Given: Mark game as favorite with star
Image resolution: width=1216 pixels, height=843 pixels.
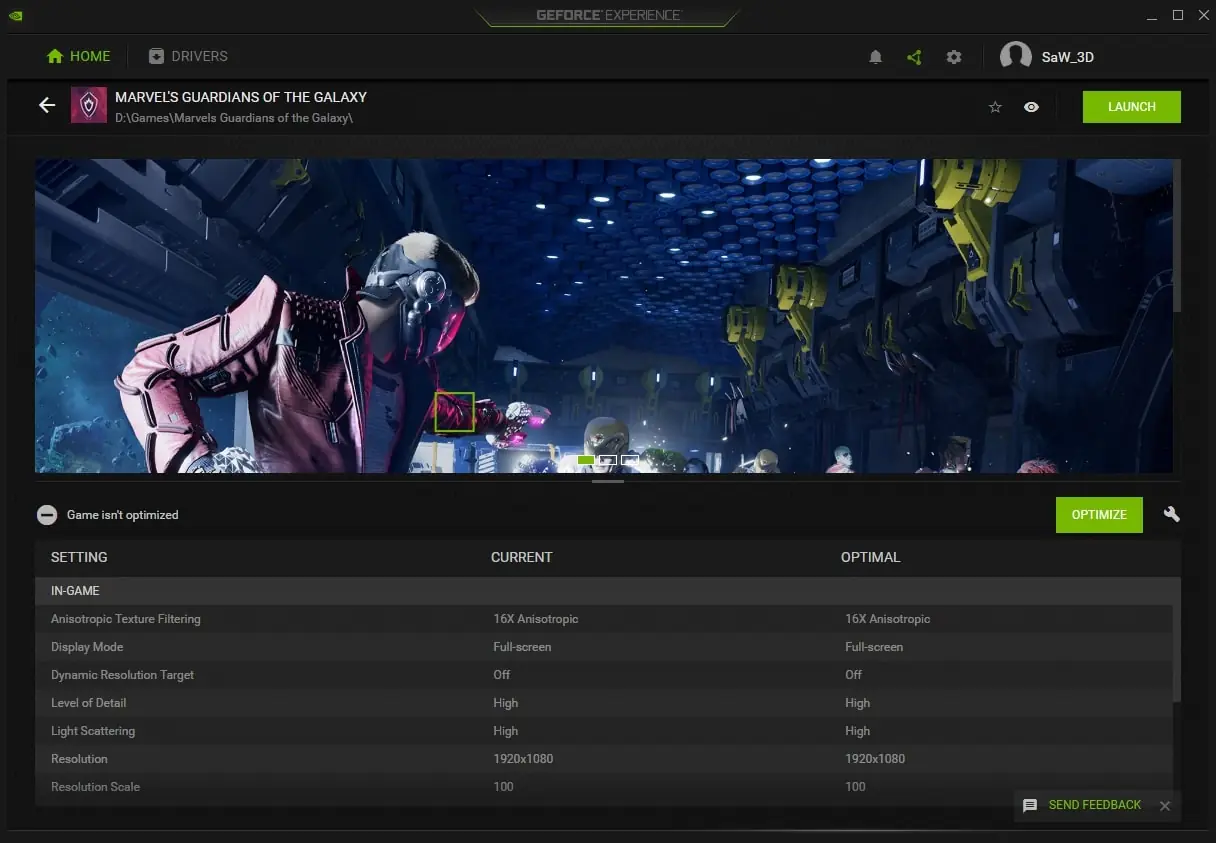Looking at the screenshot, I should pos(995,107).
